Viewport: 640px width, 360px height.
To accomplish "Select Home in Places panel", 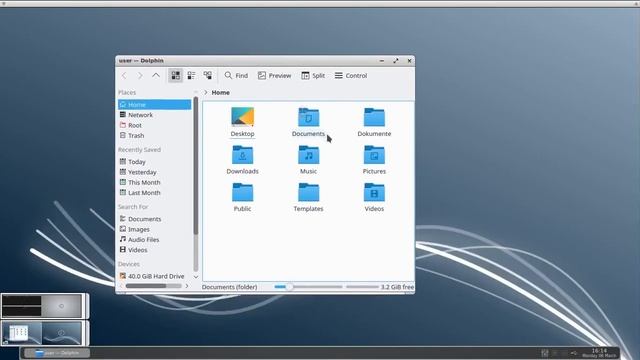I will tap(154, 104).
